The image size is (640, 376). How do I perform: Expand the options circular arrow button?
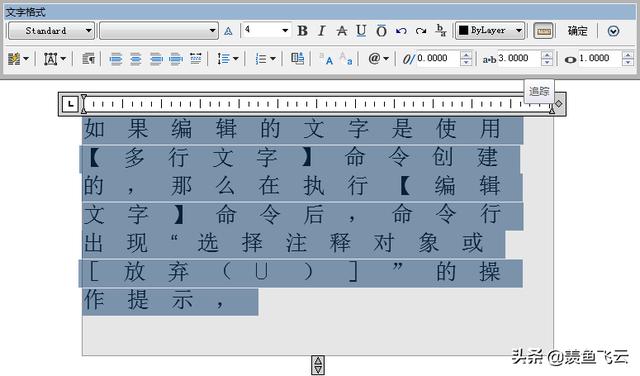click(x=613, y=31)
